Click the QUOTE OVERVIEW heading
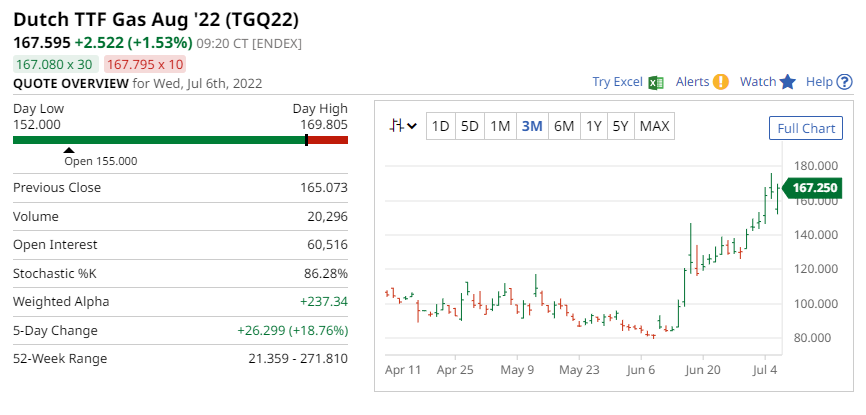The width and height of the screenshot is (866, 415). pos(71,83)
